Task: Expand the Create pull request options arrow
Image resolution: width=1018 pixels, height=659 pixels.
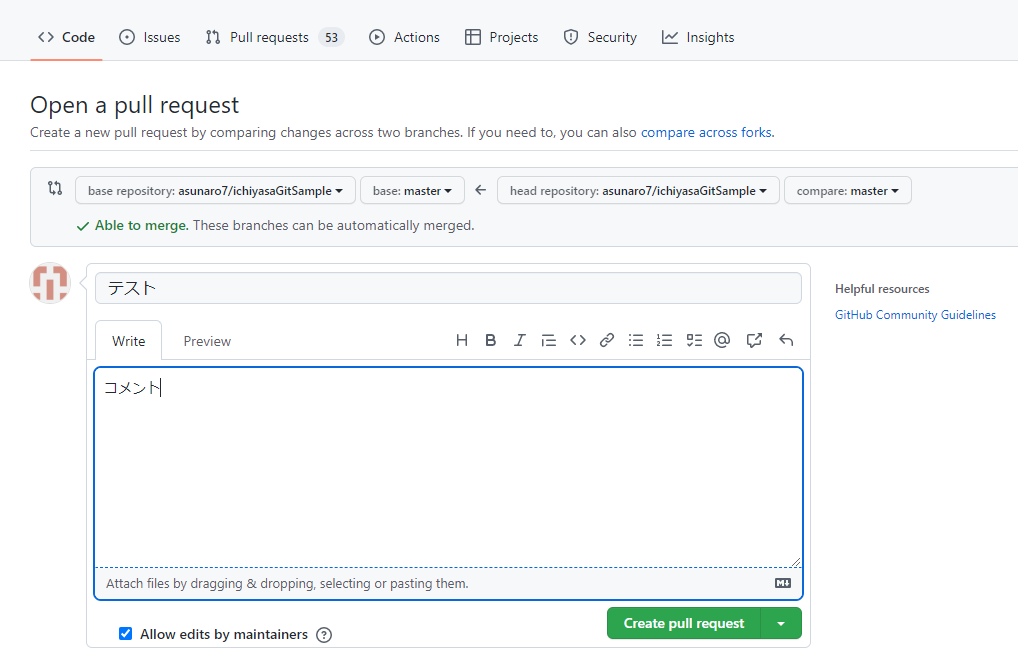Action: click(x=781, y=623)
